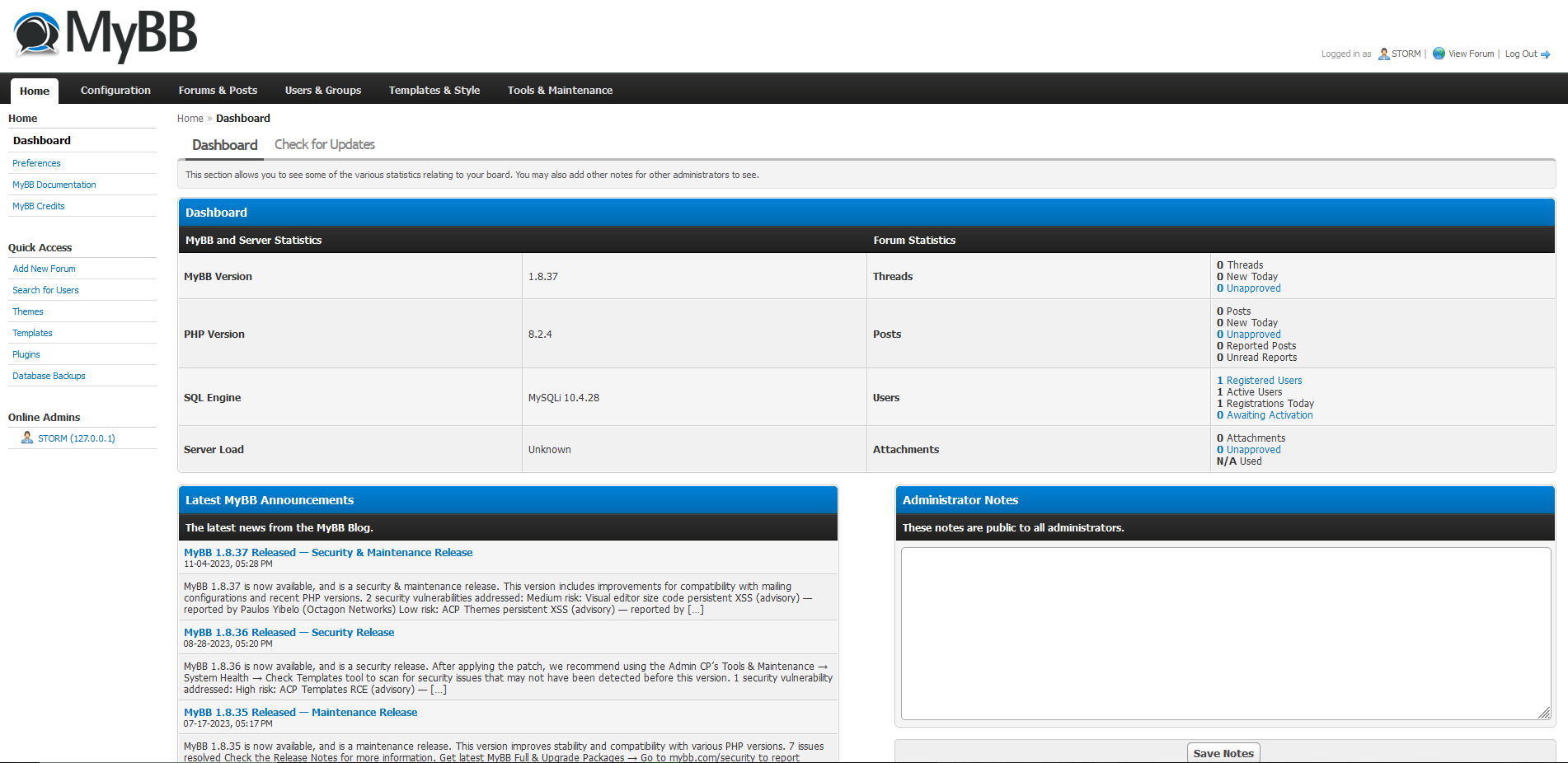The image size is (1568, 763).
Task: Click the Log Out link
Action: click(1521, 54)
